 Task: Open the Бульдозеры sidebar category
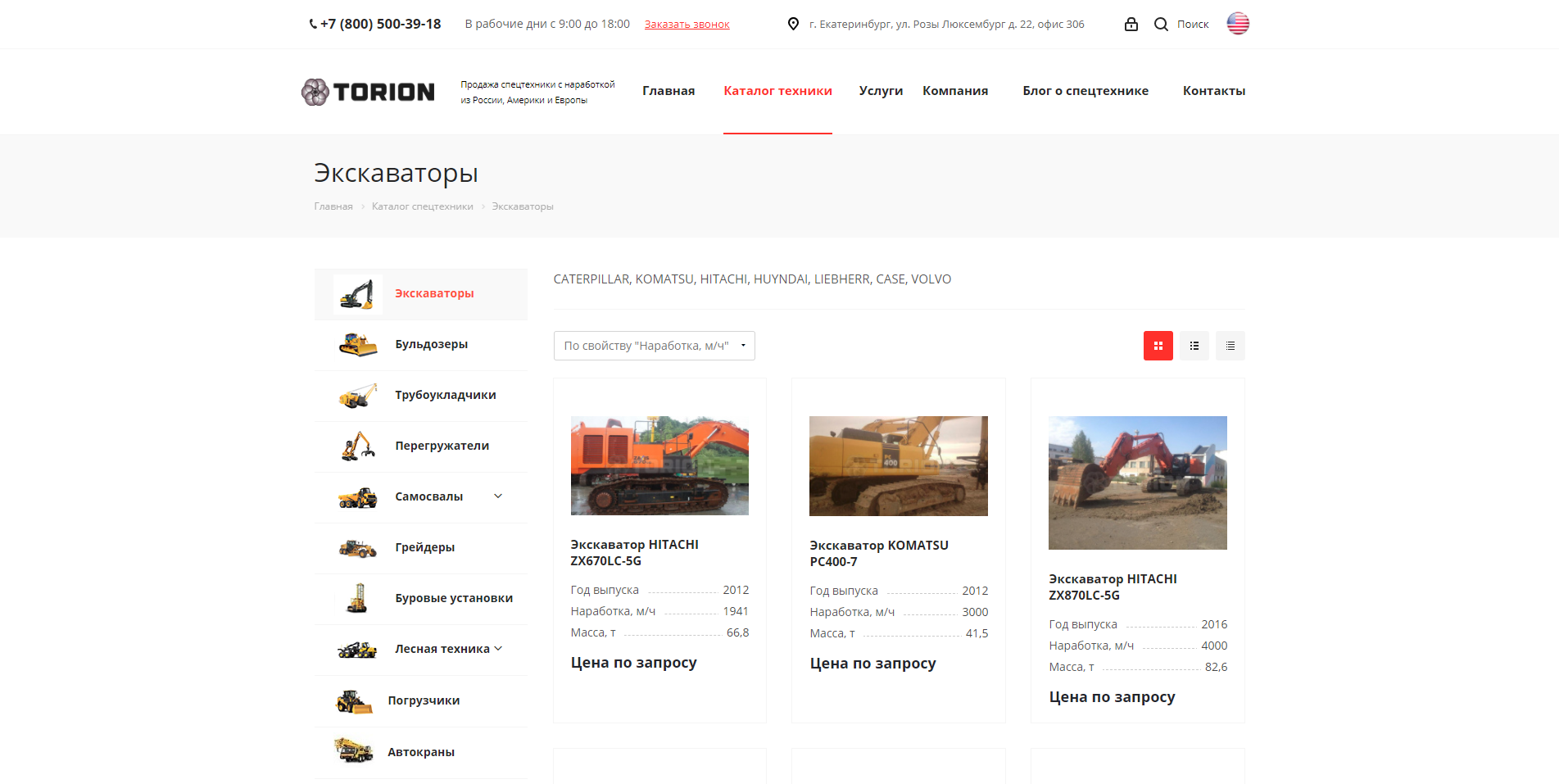[x=421, y=345]
